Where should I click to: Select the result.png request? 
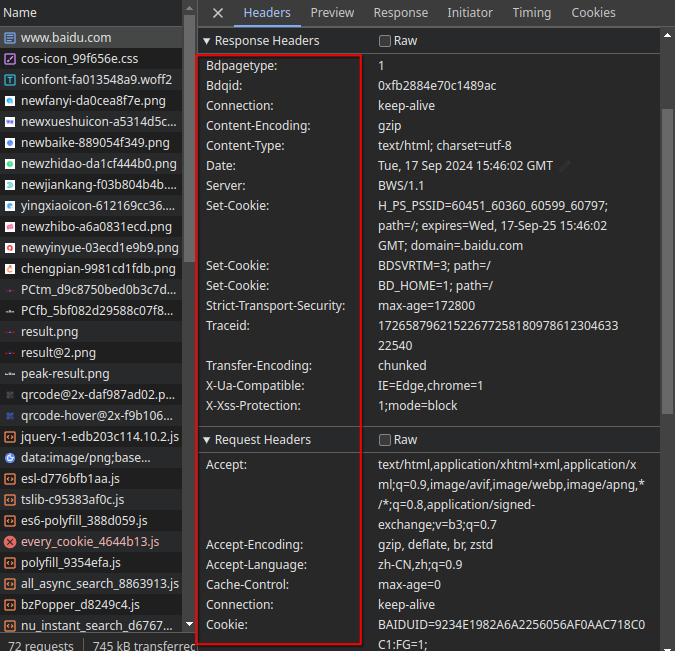(91, 332)
